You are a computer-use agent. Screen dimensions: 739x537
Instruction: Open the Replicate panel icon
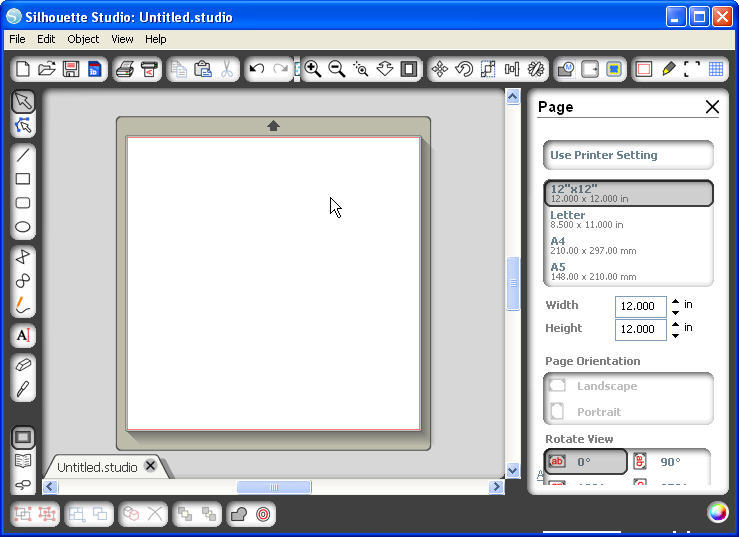pos(536,69)
